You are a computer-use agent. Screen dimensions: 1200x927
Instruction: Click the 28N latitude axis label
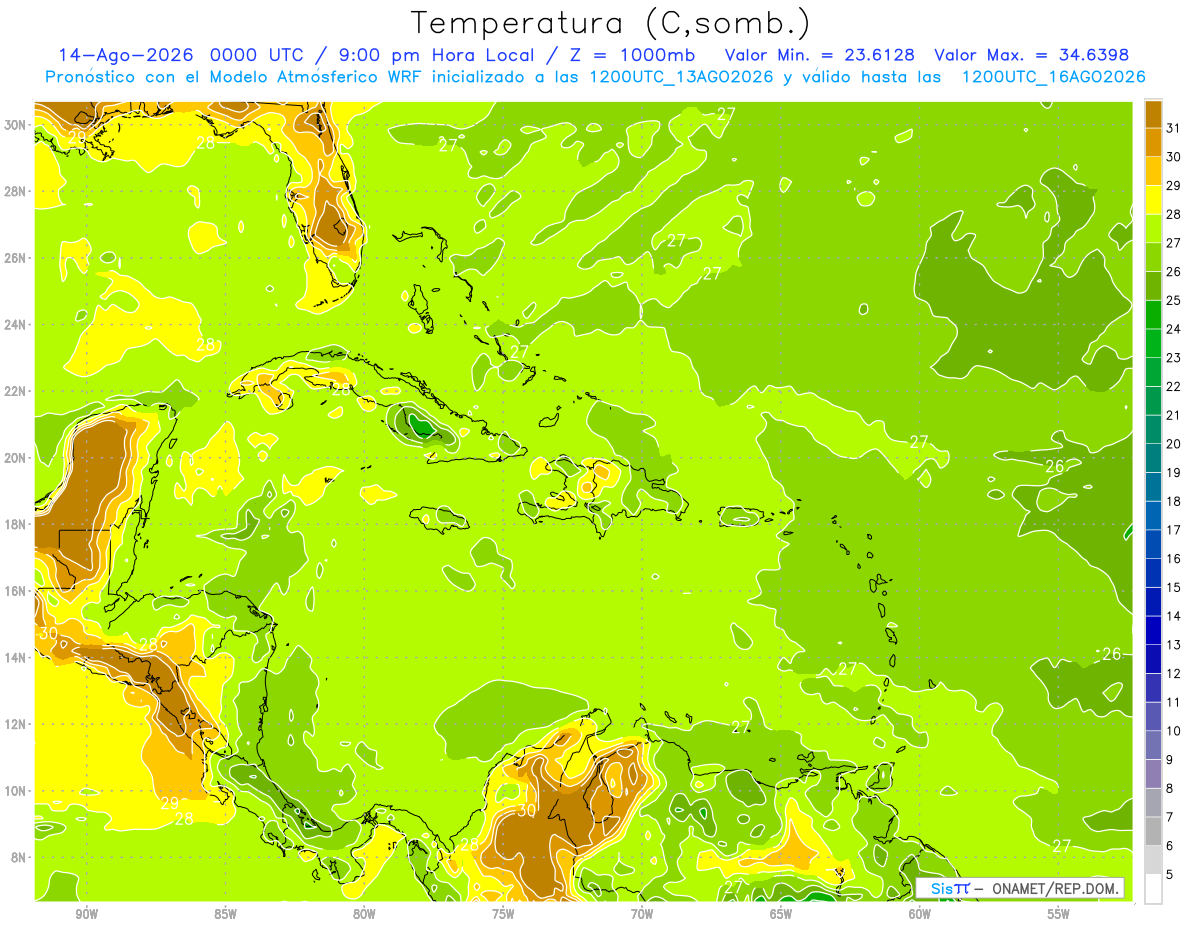point(17,191)
